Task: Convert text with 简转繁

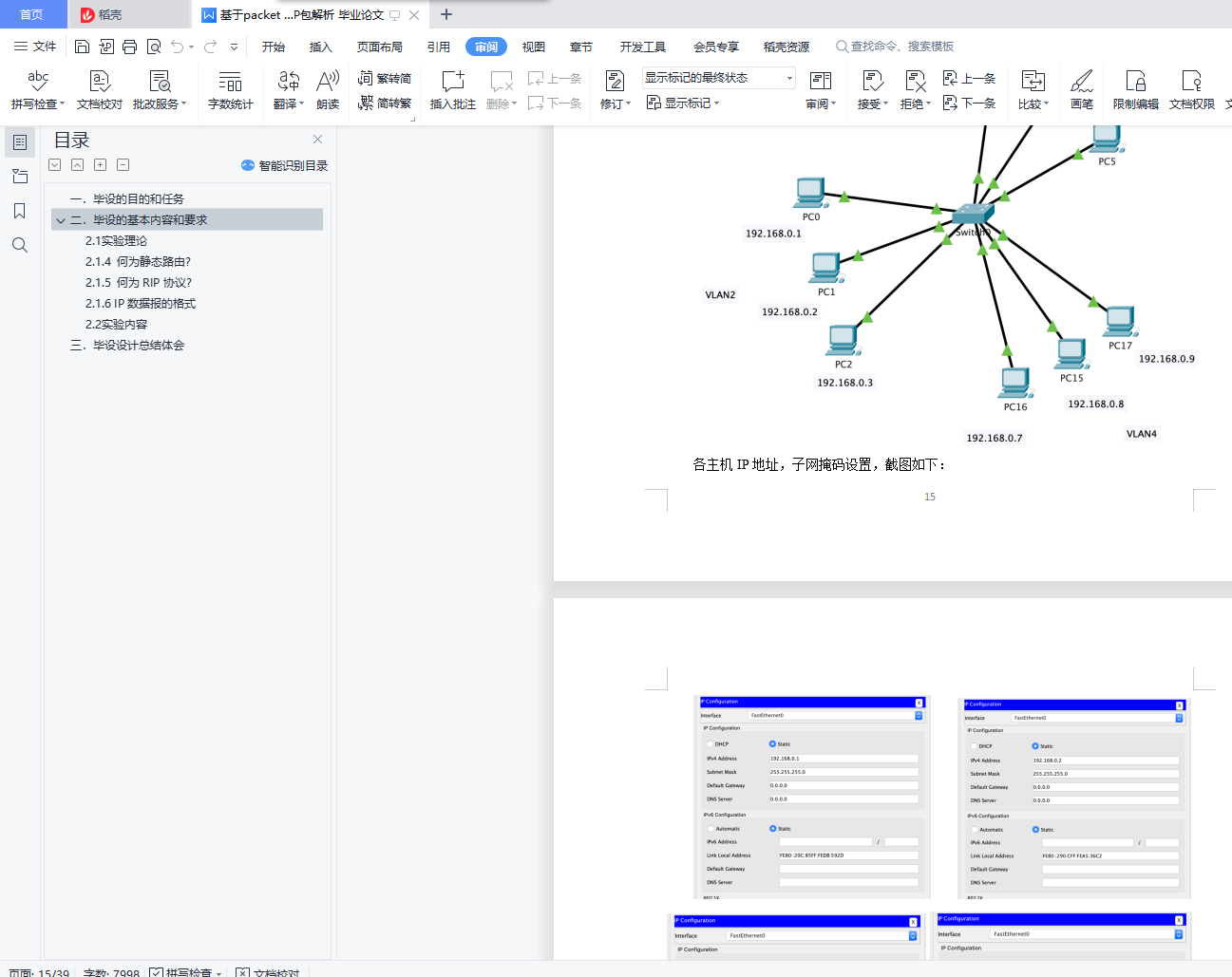Action: (x=385, y=103)
